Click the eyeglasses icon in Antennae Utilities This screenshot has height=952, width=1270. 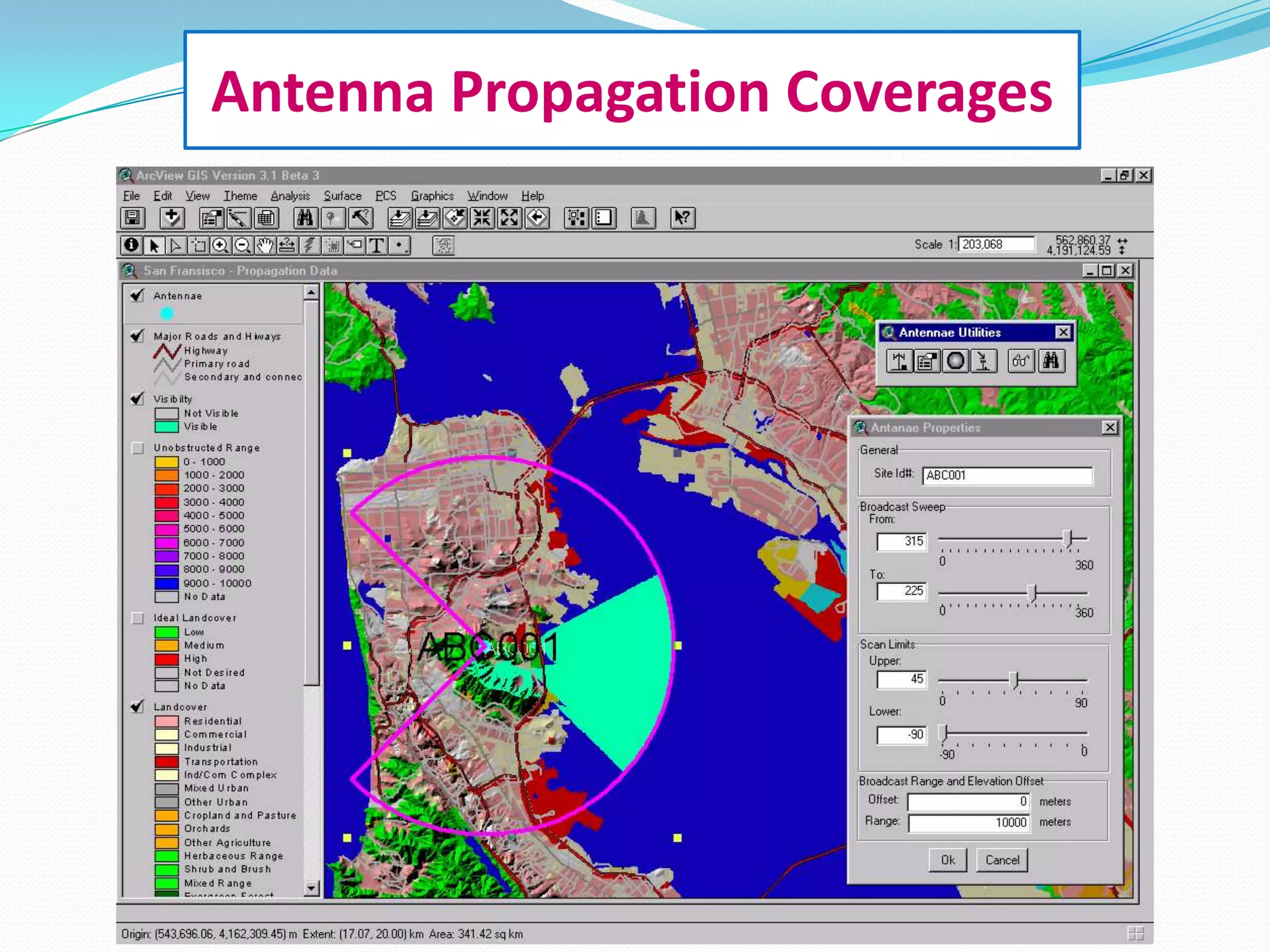(x=1021, y=361)
